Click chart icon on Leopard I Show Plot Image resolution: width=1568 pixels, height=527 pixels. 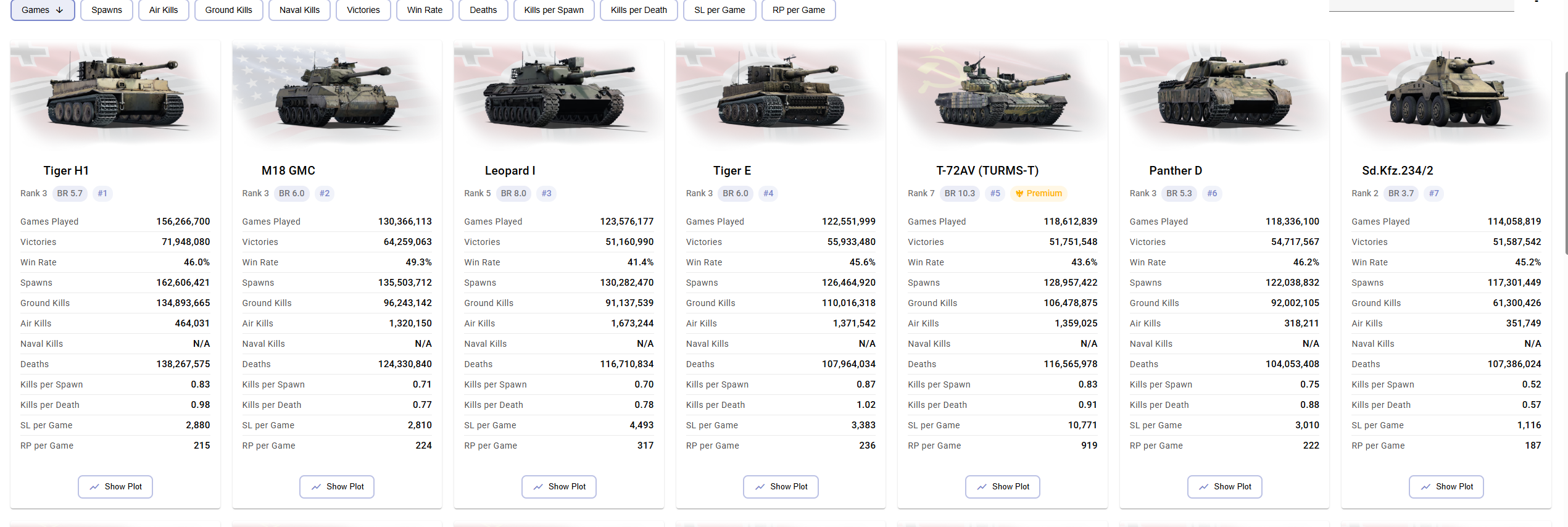(538, 487)
